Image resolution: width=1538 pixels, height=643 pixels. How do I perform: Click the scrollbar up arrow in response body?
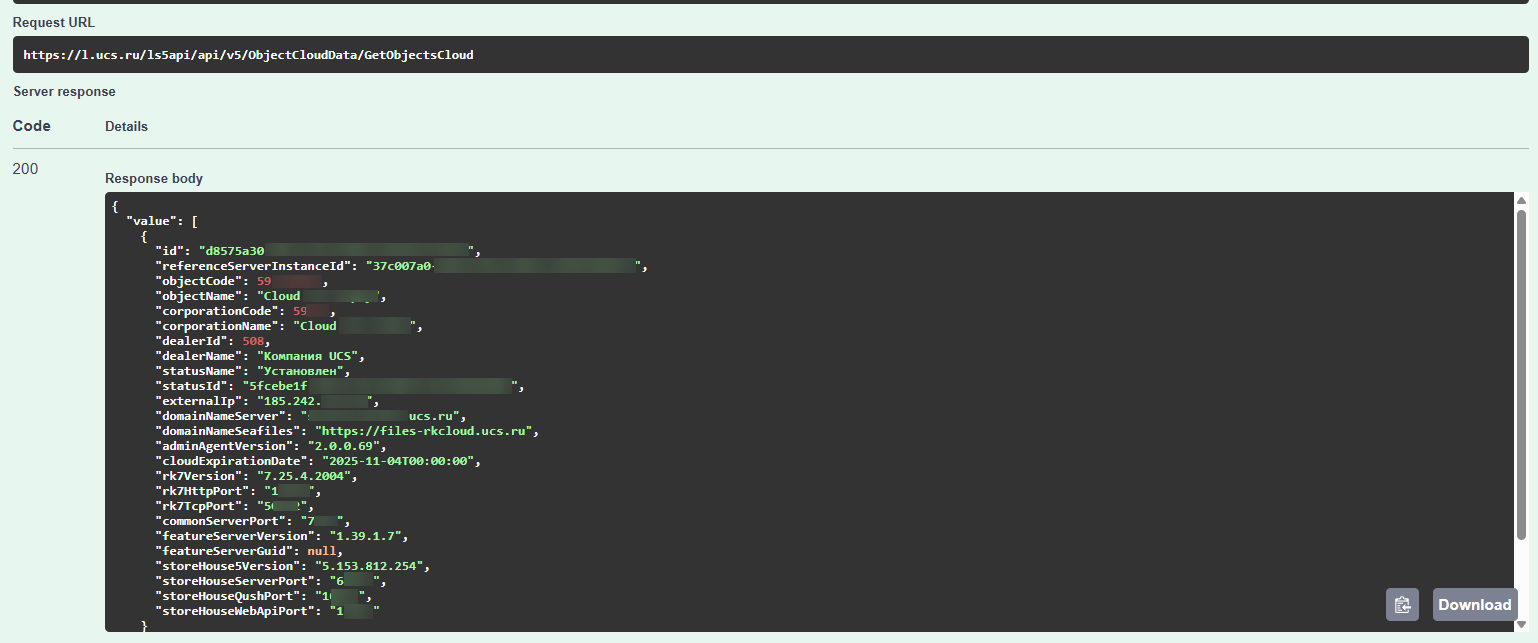(x=1521, y=199)
